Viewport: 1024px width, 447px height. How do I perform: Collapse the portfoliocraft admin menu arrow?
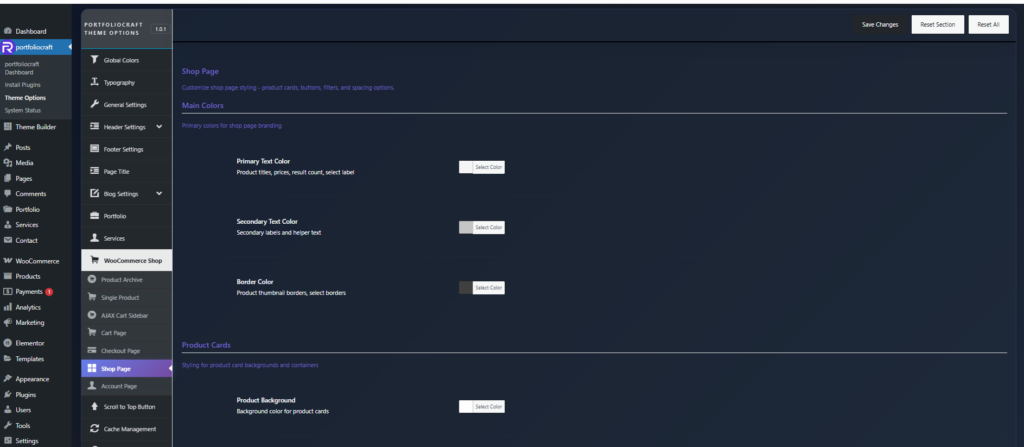69,47
